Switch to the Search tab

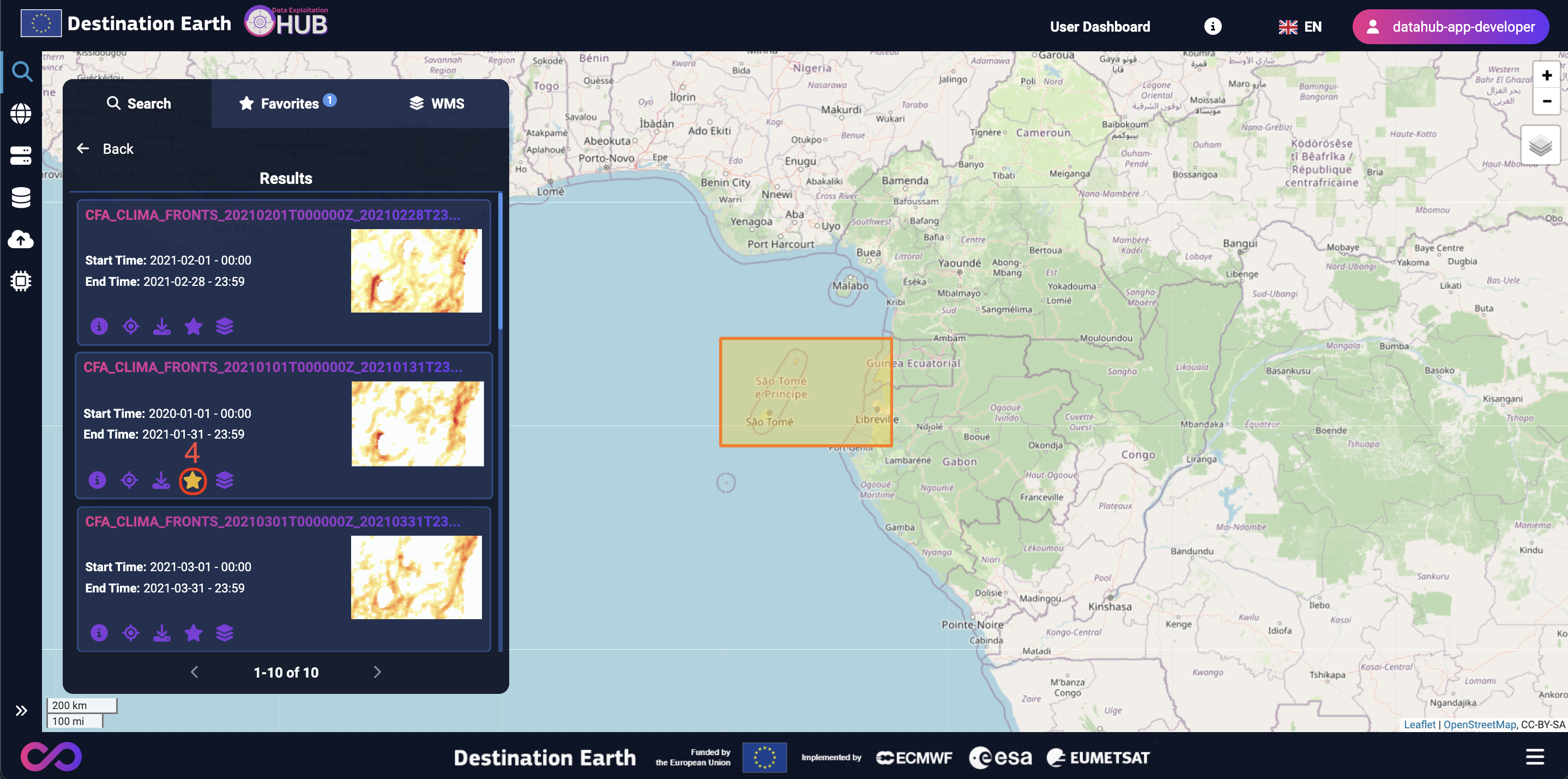[x=138, y=104]
